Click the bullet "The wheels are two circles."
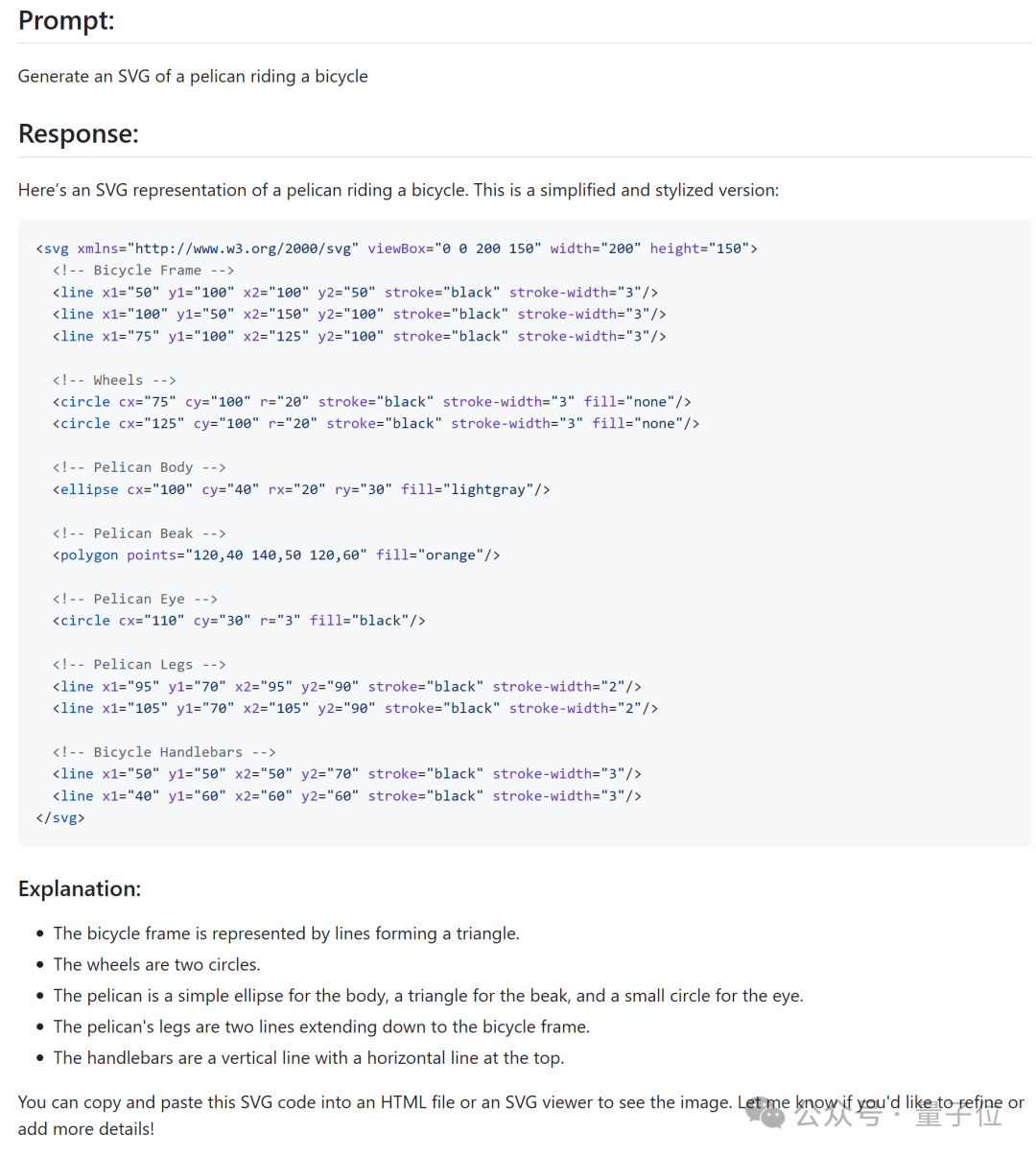 point(156,964)
